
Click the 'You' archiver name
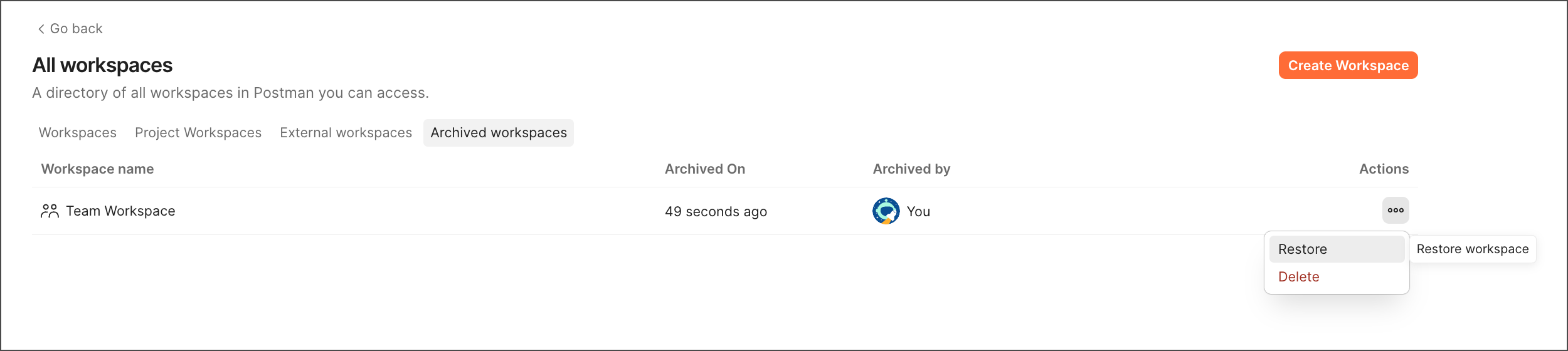coord(918,212)
